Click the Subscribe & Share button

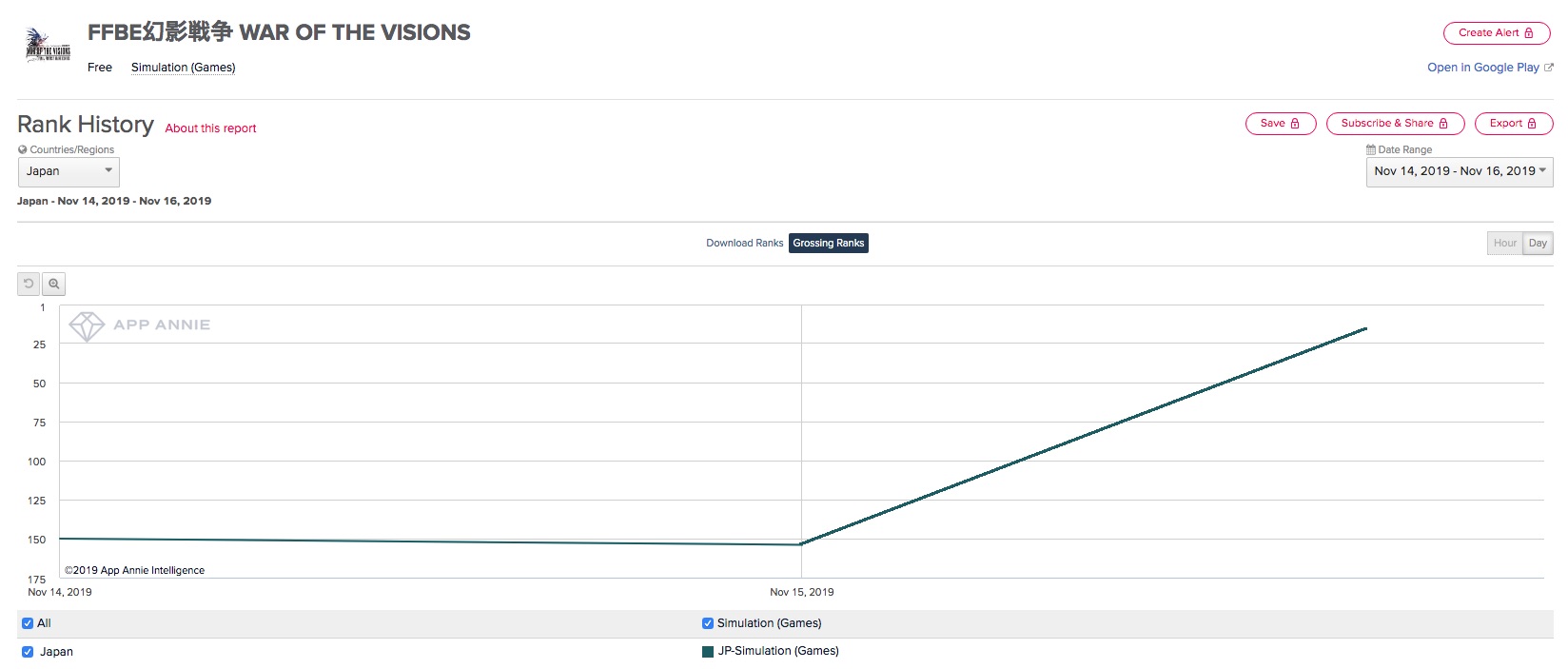1395,124
